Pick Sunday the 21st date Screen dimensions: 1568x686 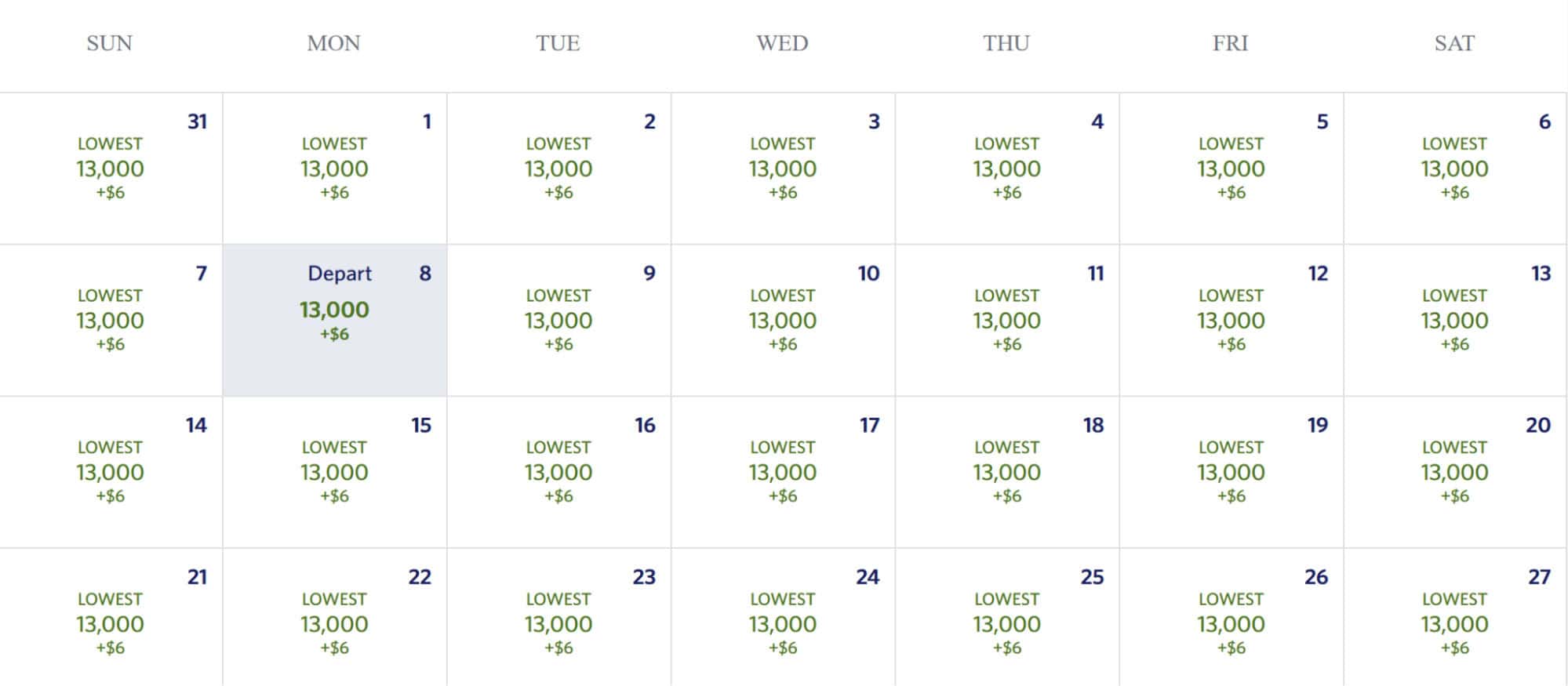pyautogui.click(x=111, y=617)
